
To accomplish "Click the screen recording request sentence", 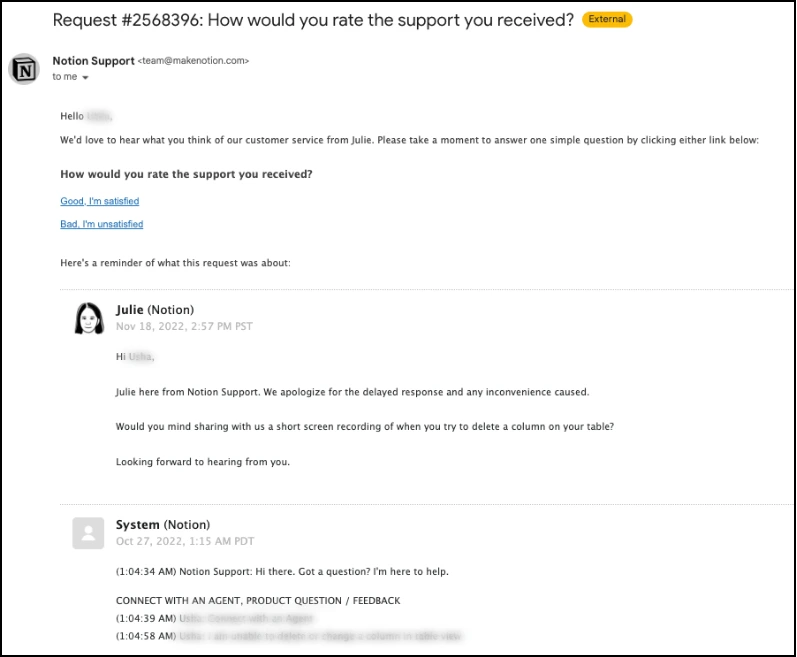I will pos(365,427).
